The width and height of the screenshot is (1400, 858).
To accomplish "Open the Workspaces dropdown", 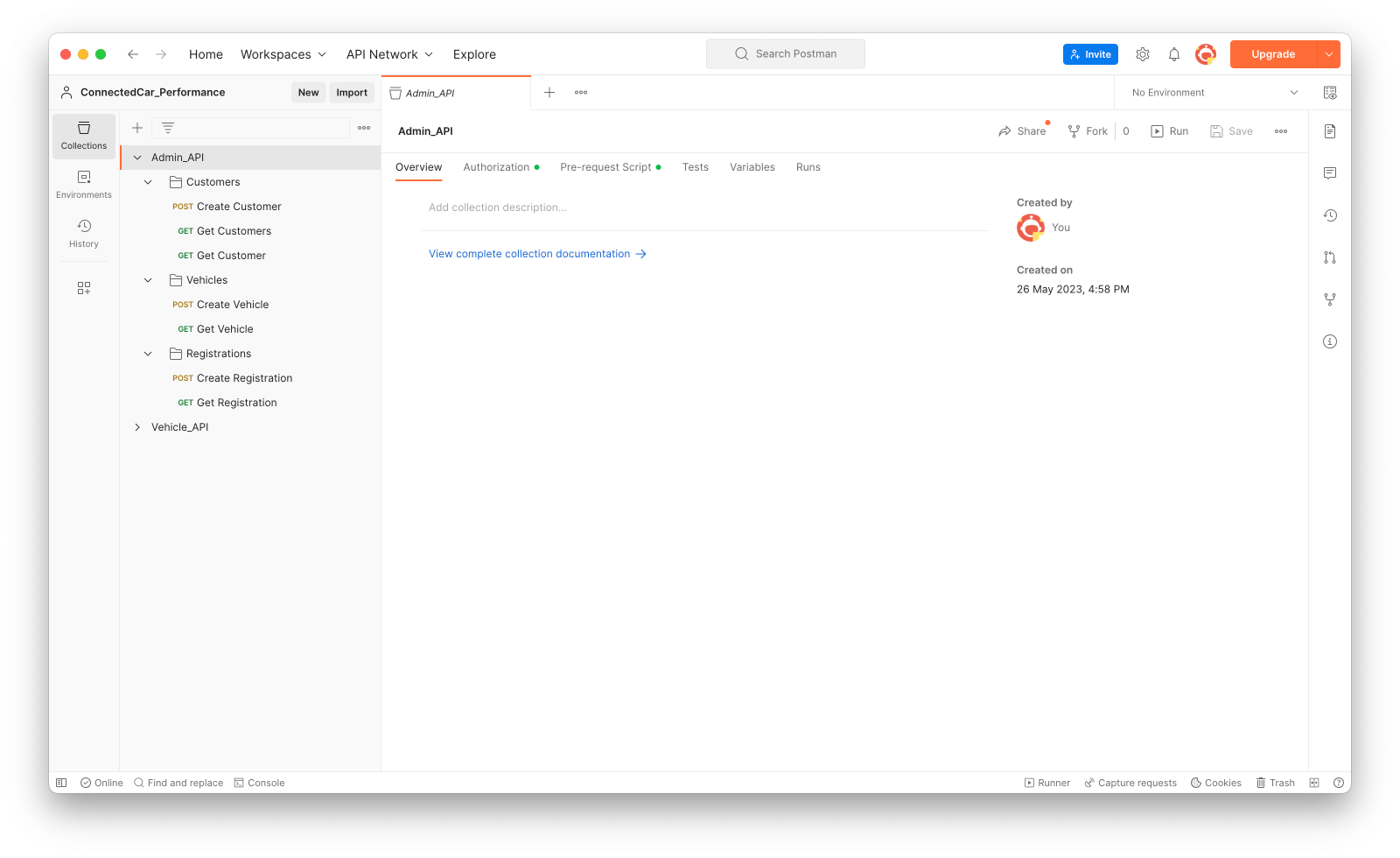I will pyautogui.click(x=283, y=54).
